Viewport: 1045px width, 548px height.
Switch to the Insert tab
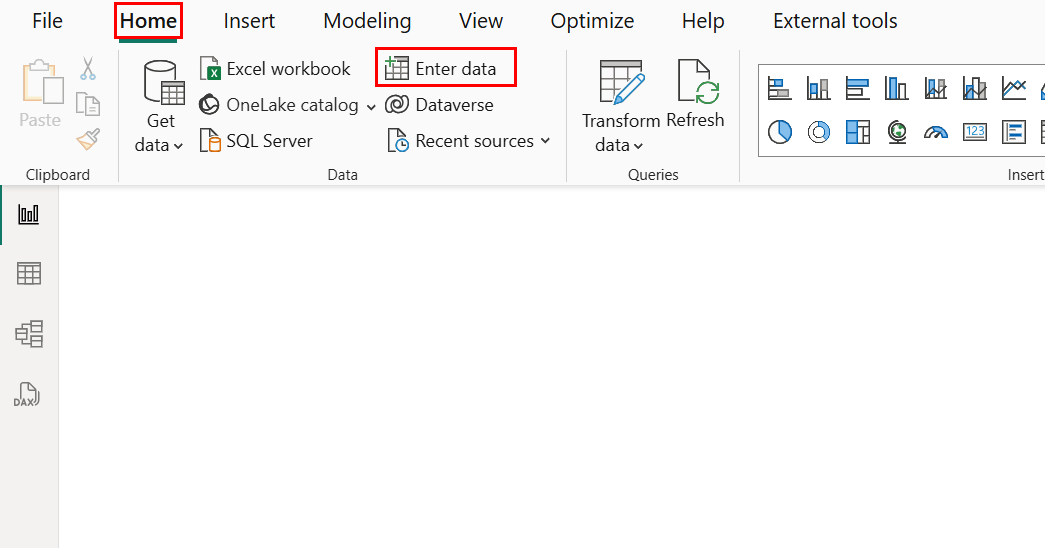point(249,21)
